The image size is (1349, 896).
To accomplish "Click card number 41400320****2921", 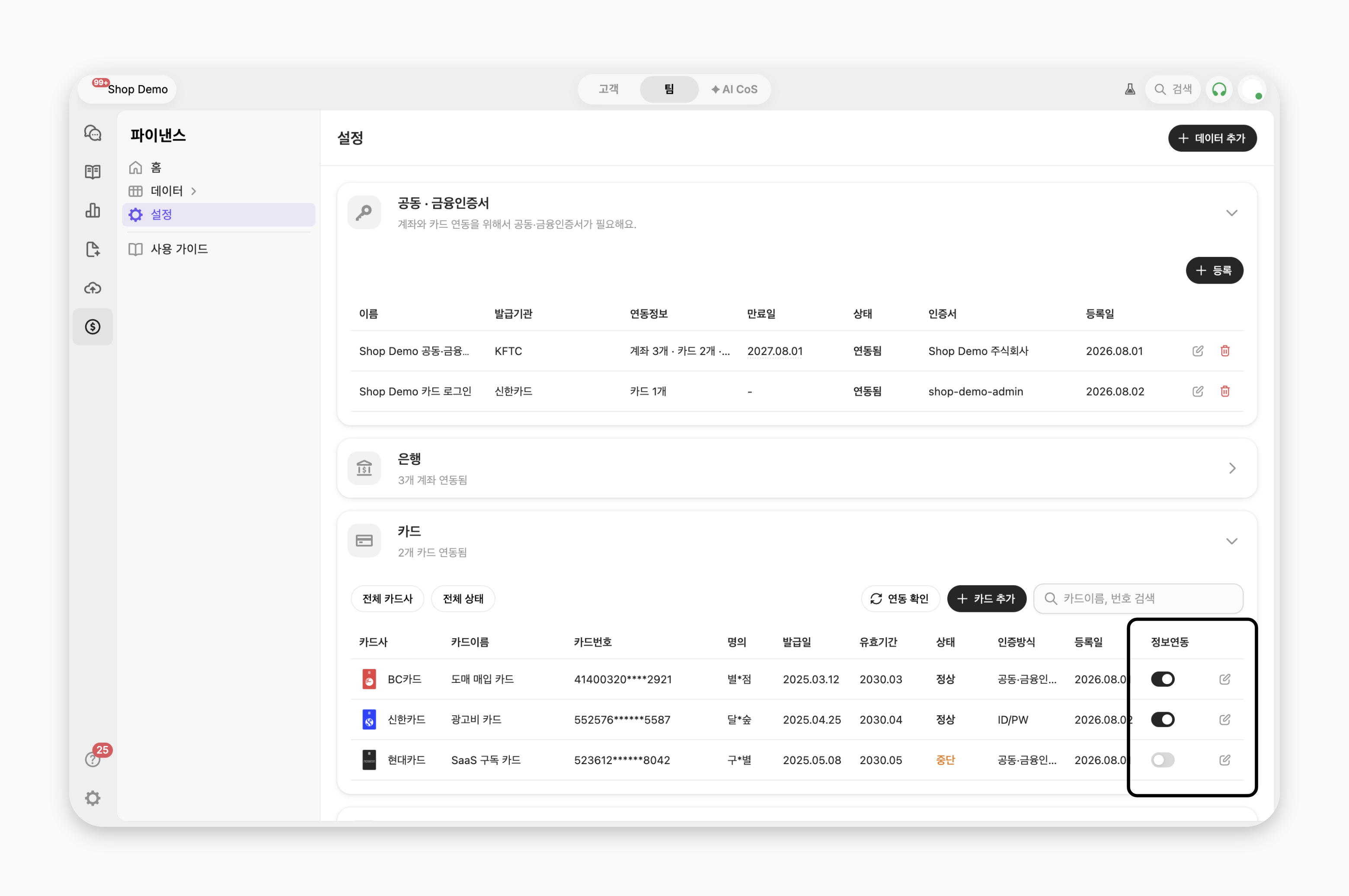I will (x=623, y=679).
